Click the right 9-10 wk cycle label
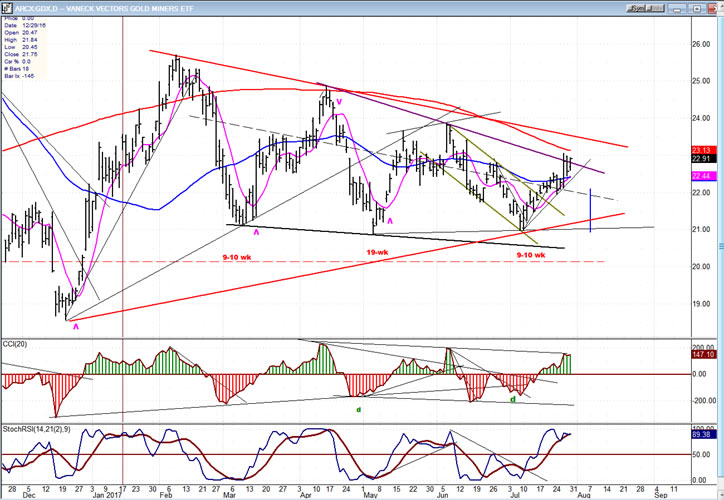Screen dimensions: 724x500 pyautogui.click(x=529, y=255)
